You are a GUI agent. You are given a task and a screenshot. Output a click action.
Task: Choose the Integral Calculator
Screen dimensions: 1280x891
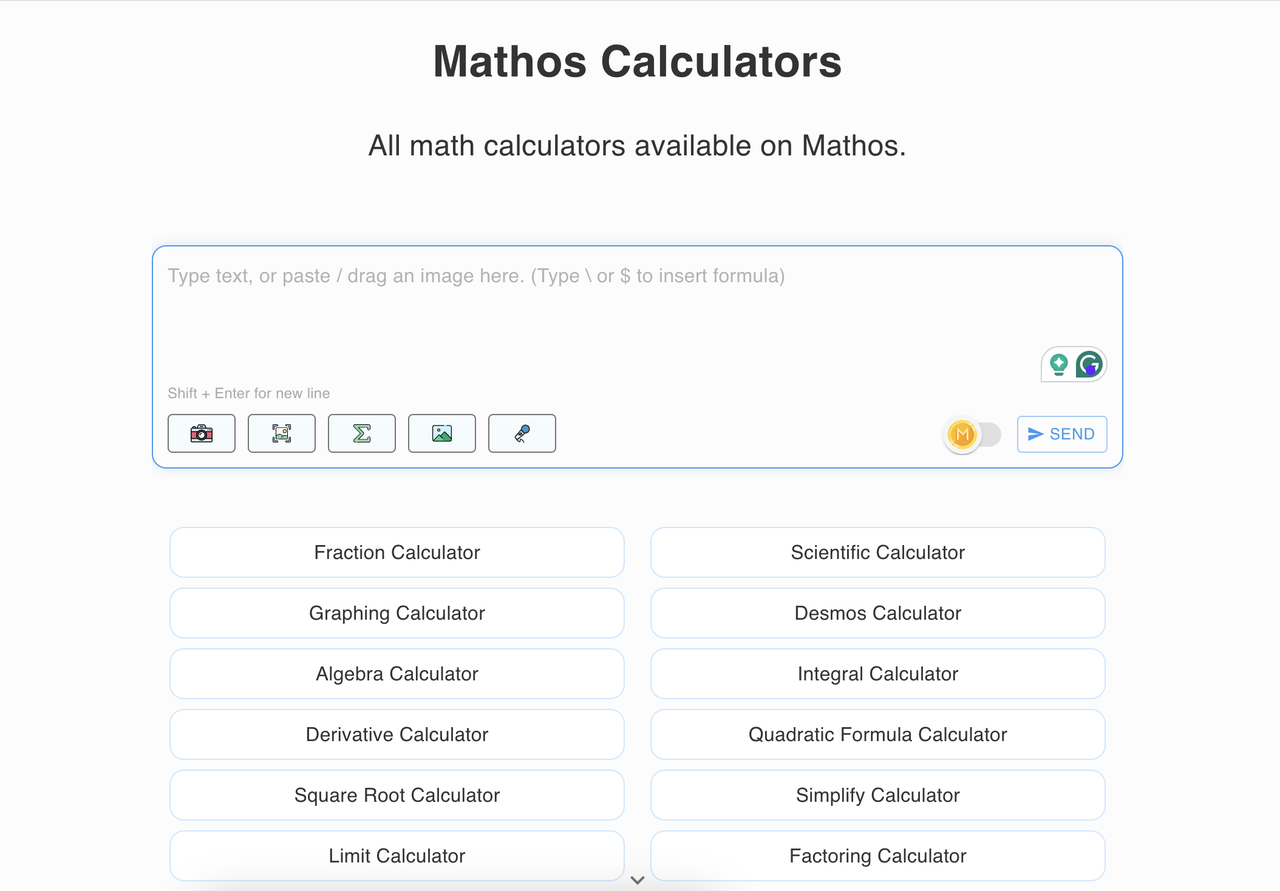(x=877, y=674)
